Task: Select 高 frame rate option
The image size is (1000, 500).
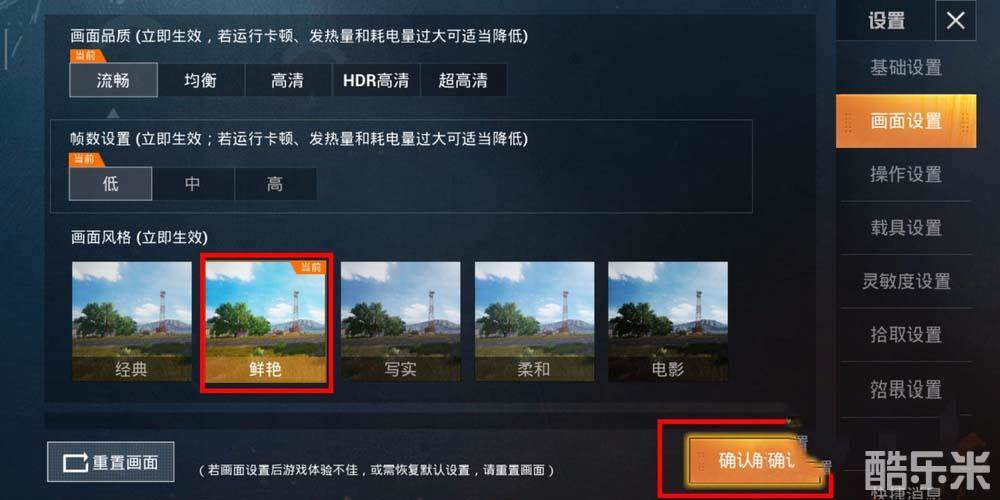Action: coord(275,184)
